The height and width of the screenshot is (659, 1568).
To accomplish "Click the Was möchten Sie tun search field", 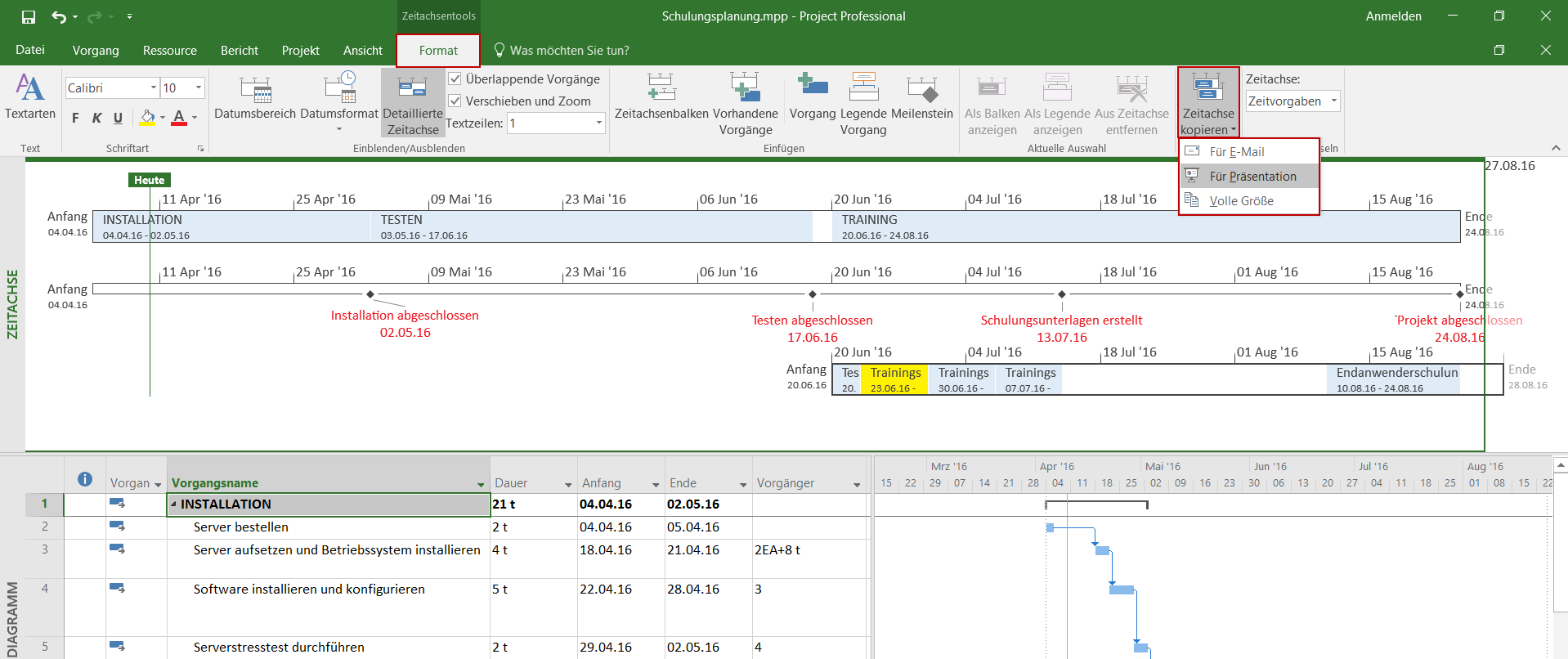I will [x=569, y=51].
